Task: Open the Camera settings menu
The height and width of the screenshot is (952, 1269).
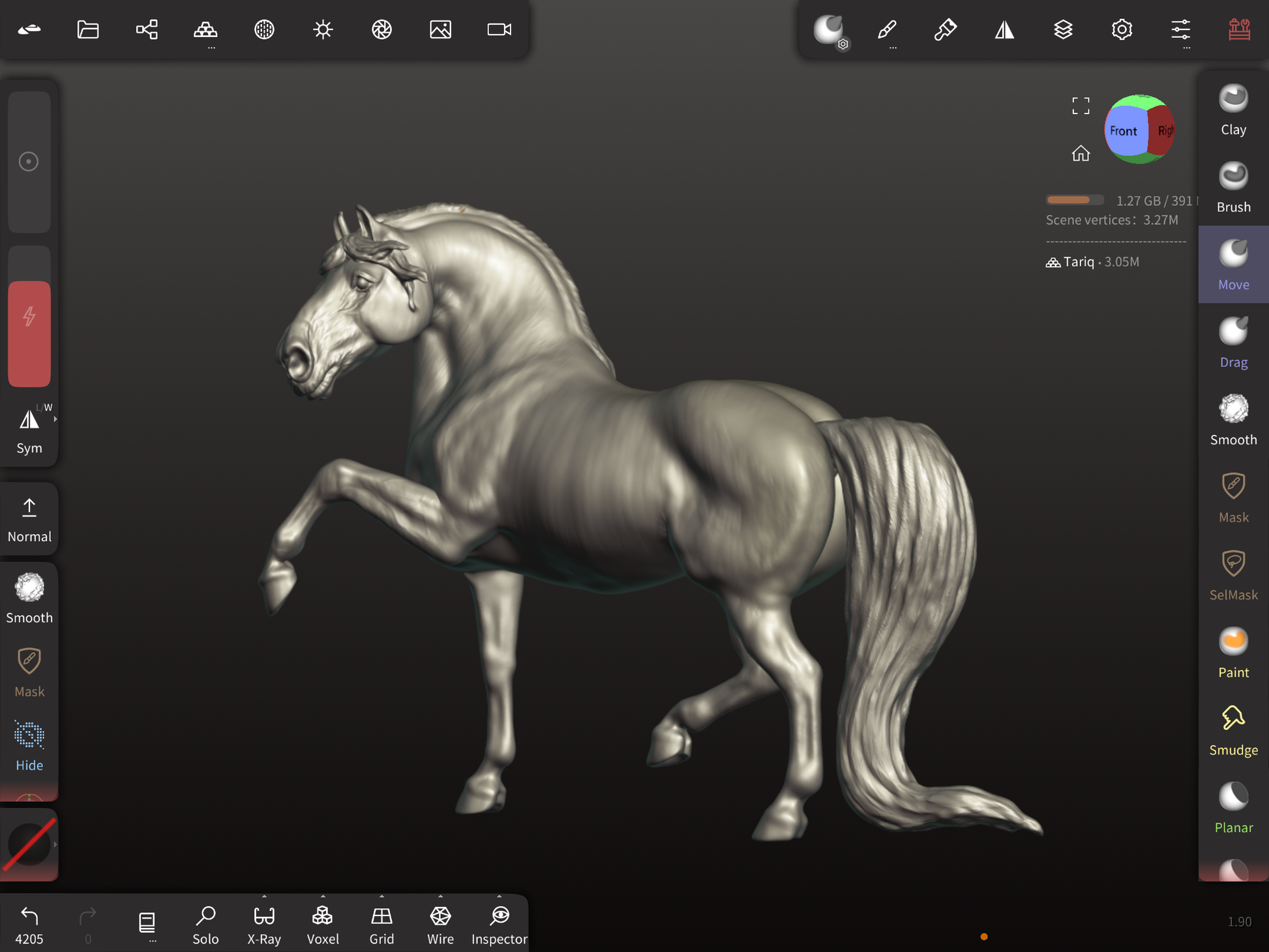Action: tap(499, 29)
